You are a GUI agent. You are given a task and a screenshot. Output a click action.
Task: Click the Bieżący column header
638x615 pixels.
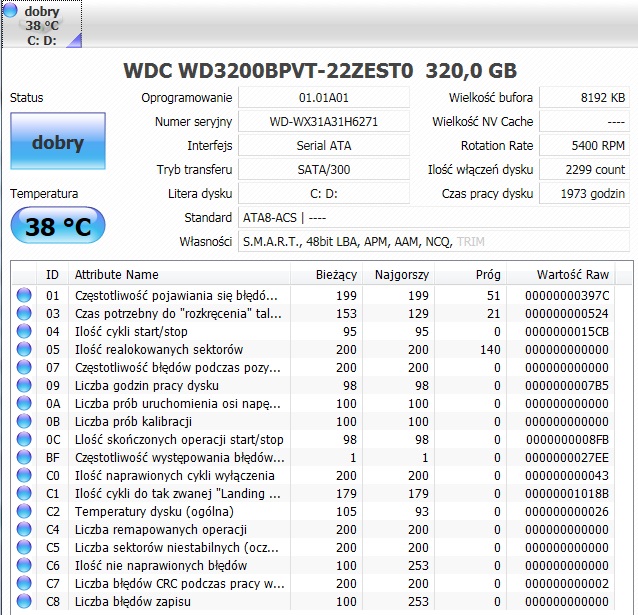pyautogui.click(x=326, y=275)
